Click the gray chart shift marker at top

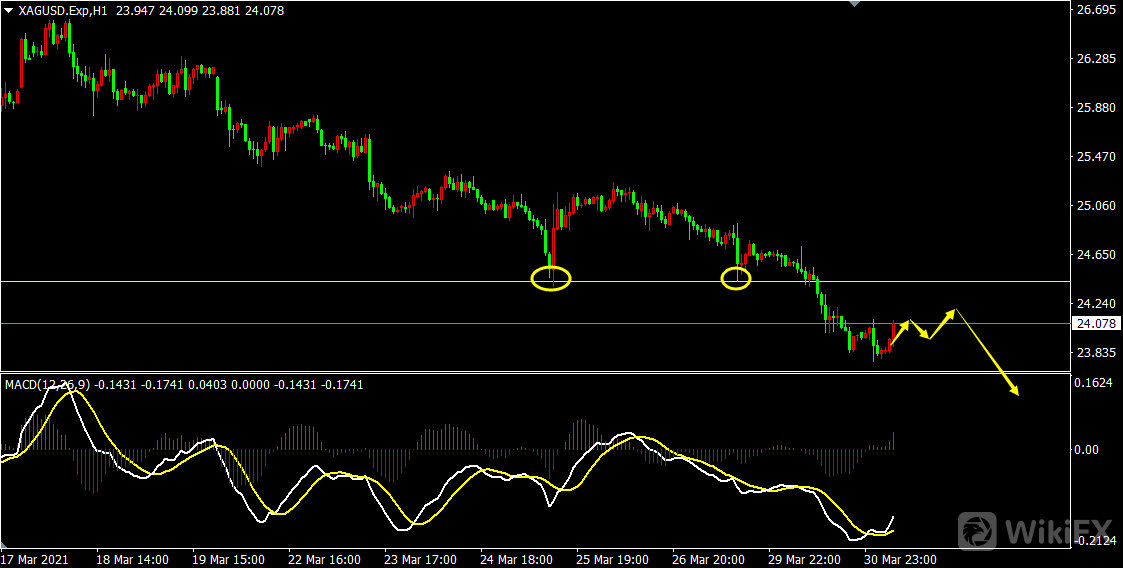[853, 4]
